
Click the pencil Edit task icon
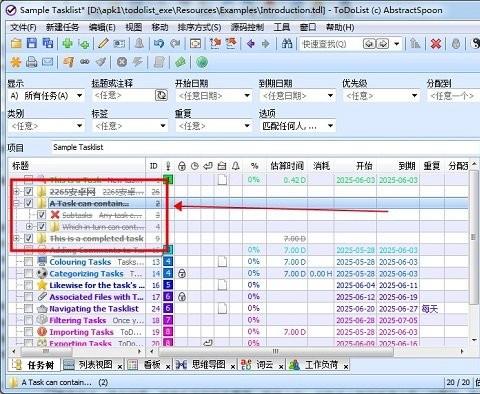tap(103, 43)
